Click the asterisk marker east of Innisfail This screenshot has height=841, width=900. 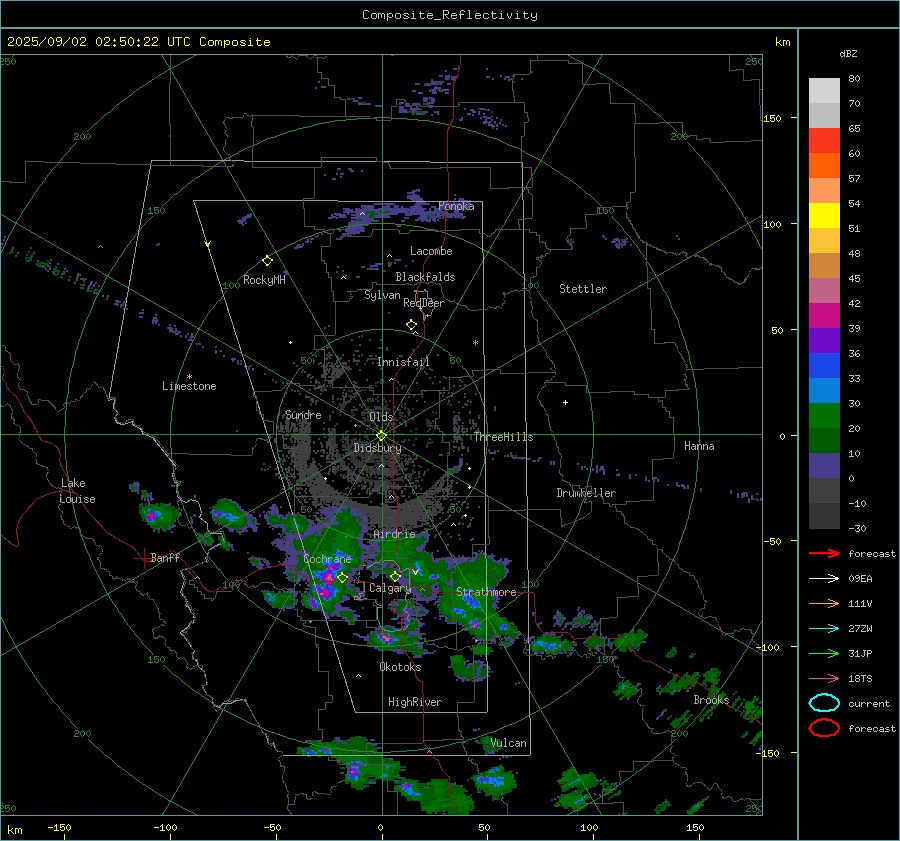475,343
